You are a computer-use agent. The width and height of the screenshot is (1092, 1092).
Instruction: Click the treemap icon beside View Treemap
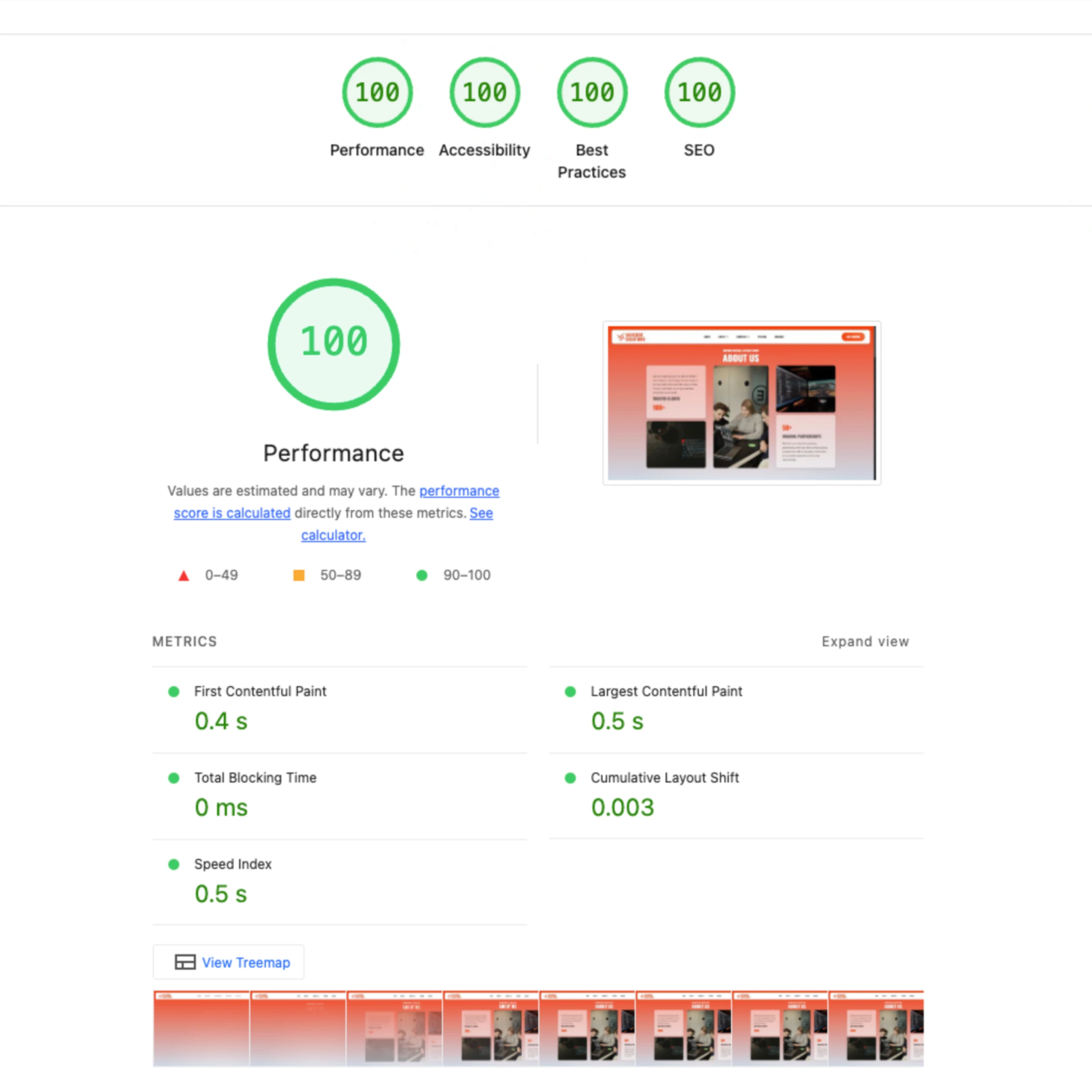185,962
